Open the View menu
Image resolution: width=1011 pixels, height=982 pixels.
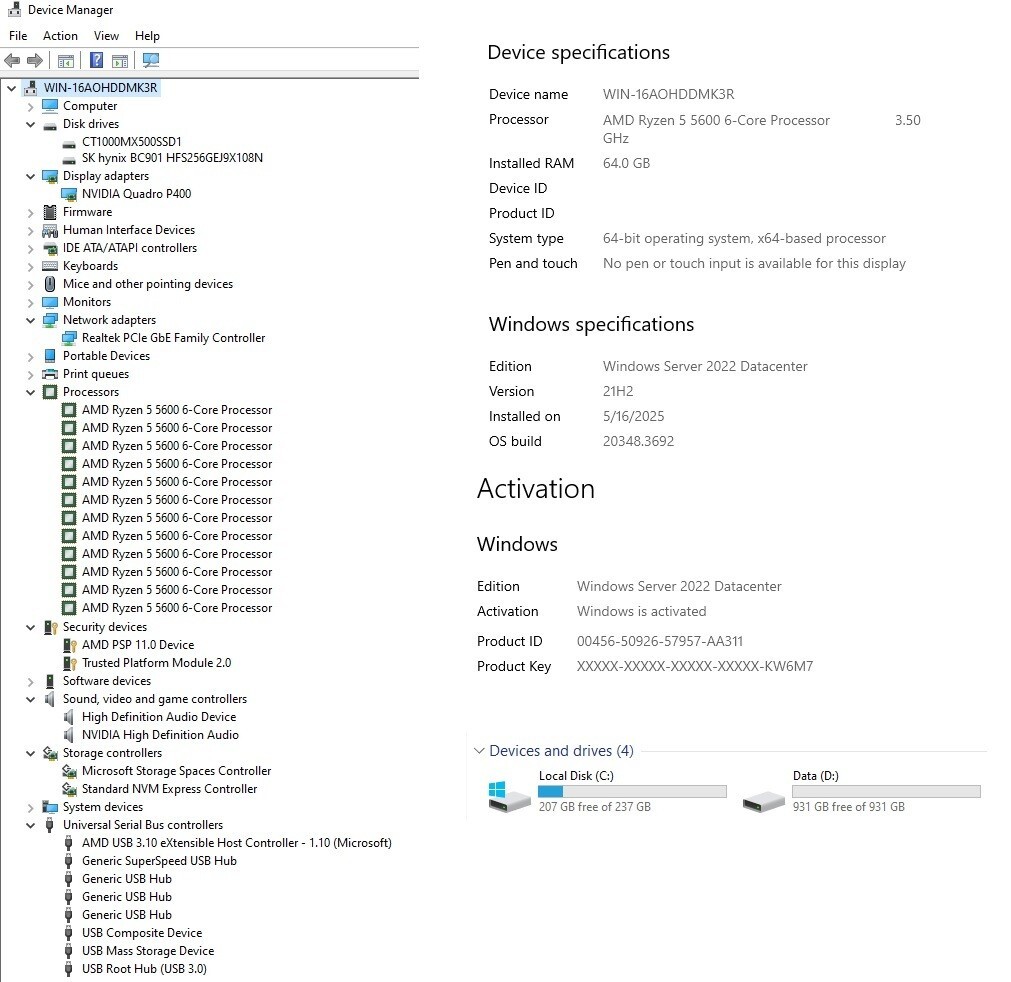click(x=106, y=36)
